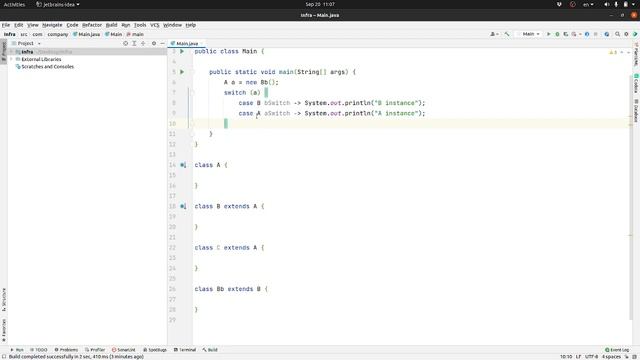Image resolution: width=640 pixels, height=360 pixels.
Task: Open the Problems tool window
Action: (66, 350)
